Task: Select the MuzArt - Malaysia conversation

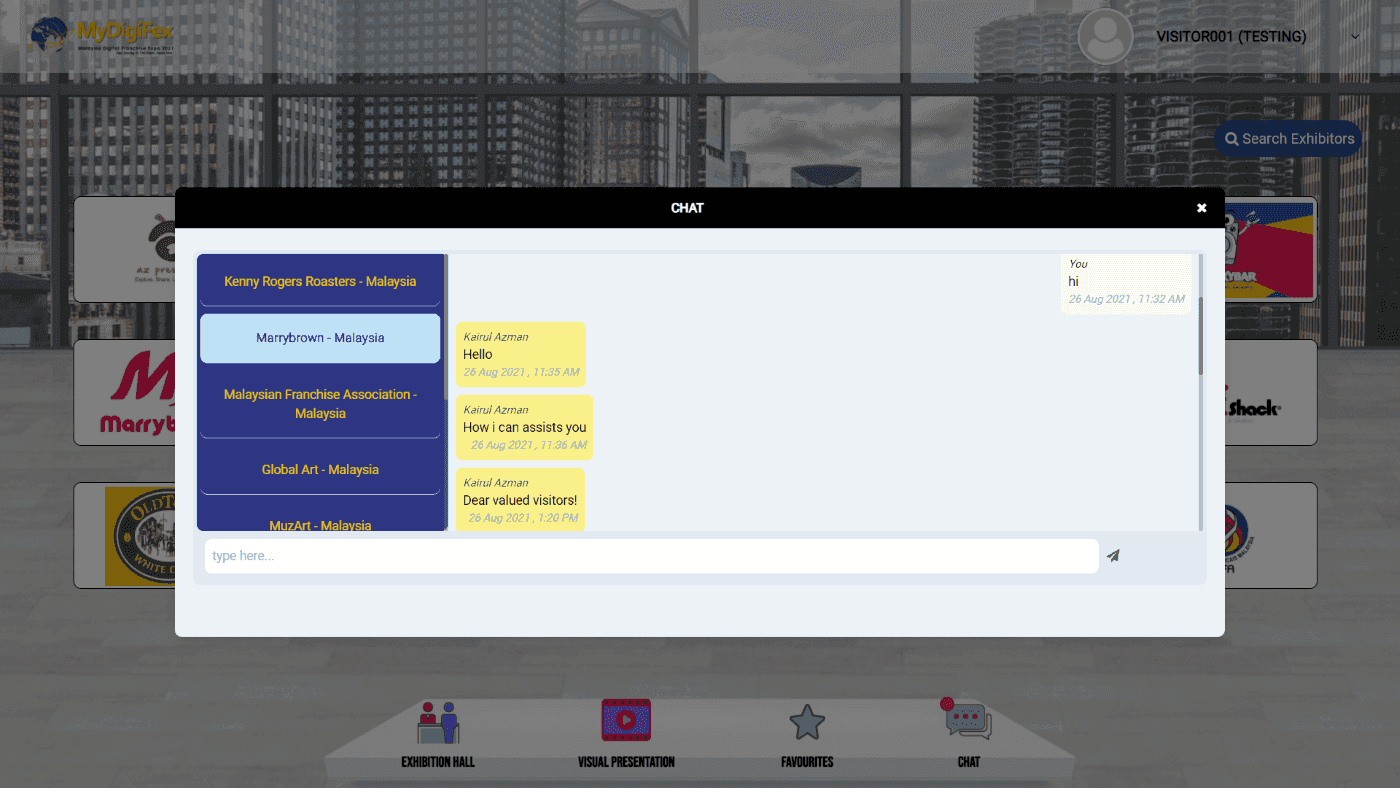Action: coord(319,522)
